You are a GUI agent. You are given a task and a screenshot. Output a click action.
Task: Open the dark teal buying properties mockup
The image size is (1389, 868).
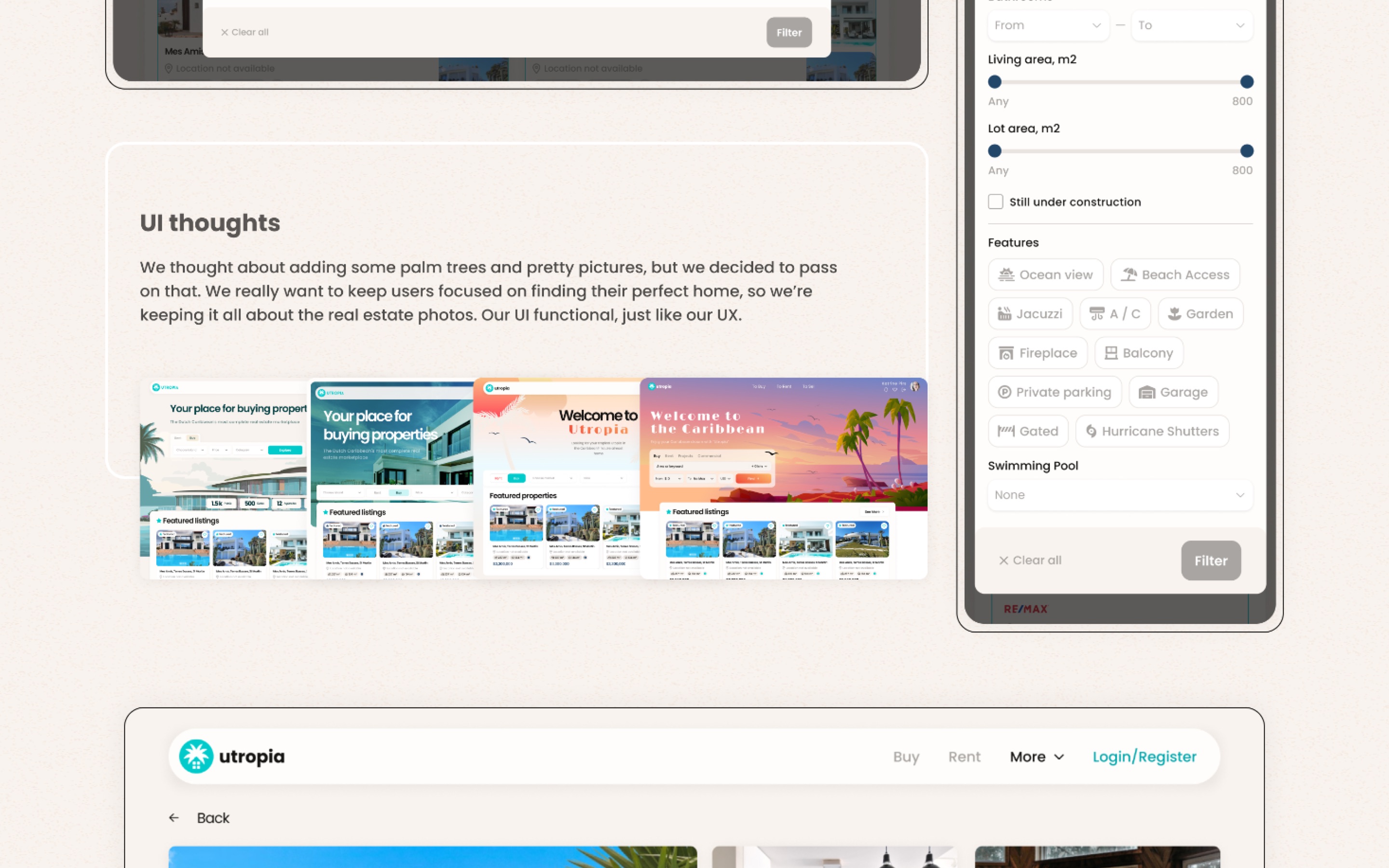click(392, 480)
